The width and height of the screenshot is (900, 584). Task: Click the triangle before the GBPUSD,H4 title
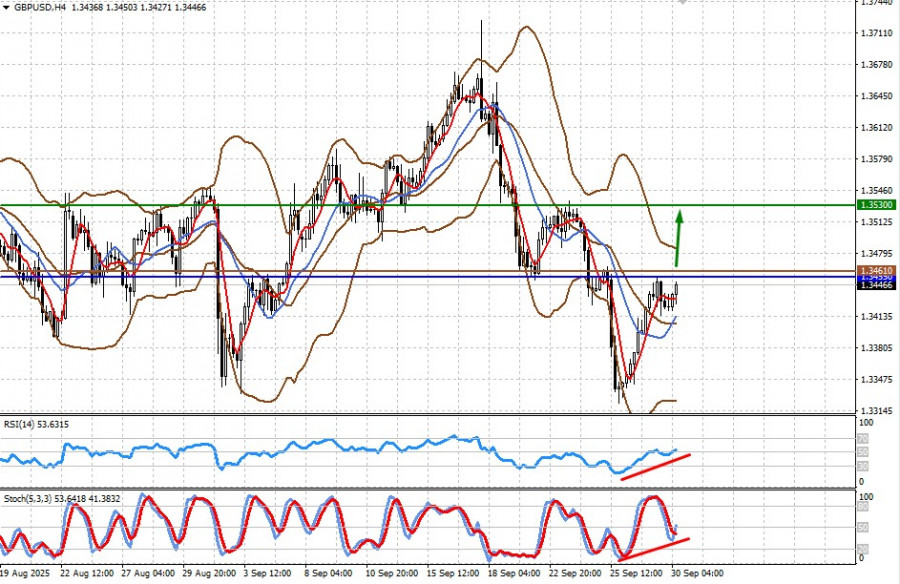click(7, 7)
